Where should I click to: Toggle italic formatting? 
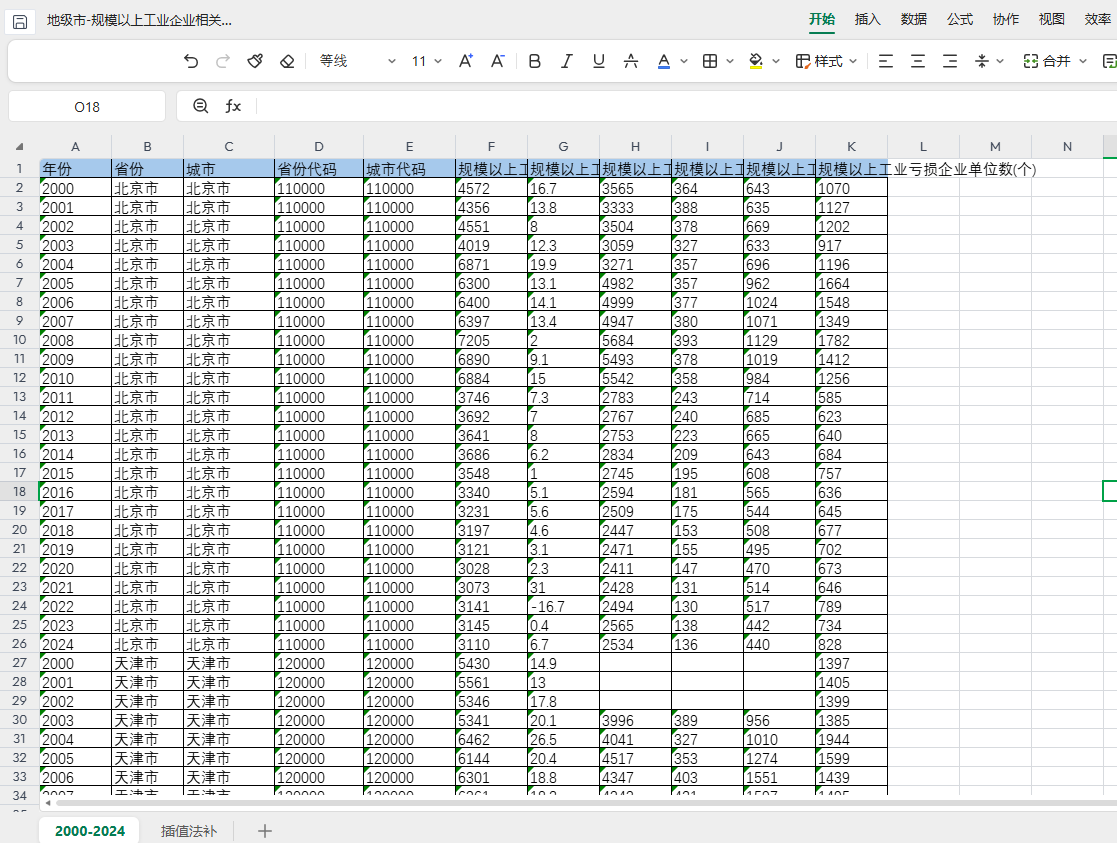(x=567, y=61)
